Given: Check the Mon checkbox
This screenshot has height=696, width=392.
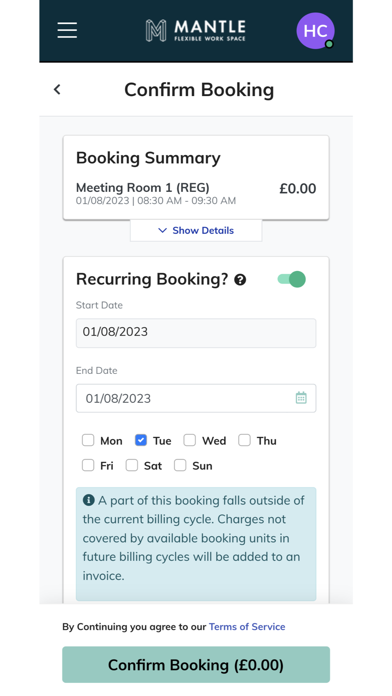Looking at the screenshot, I should [x=88, y=440].
